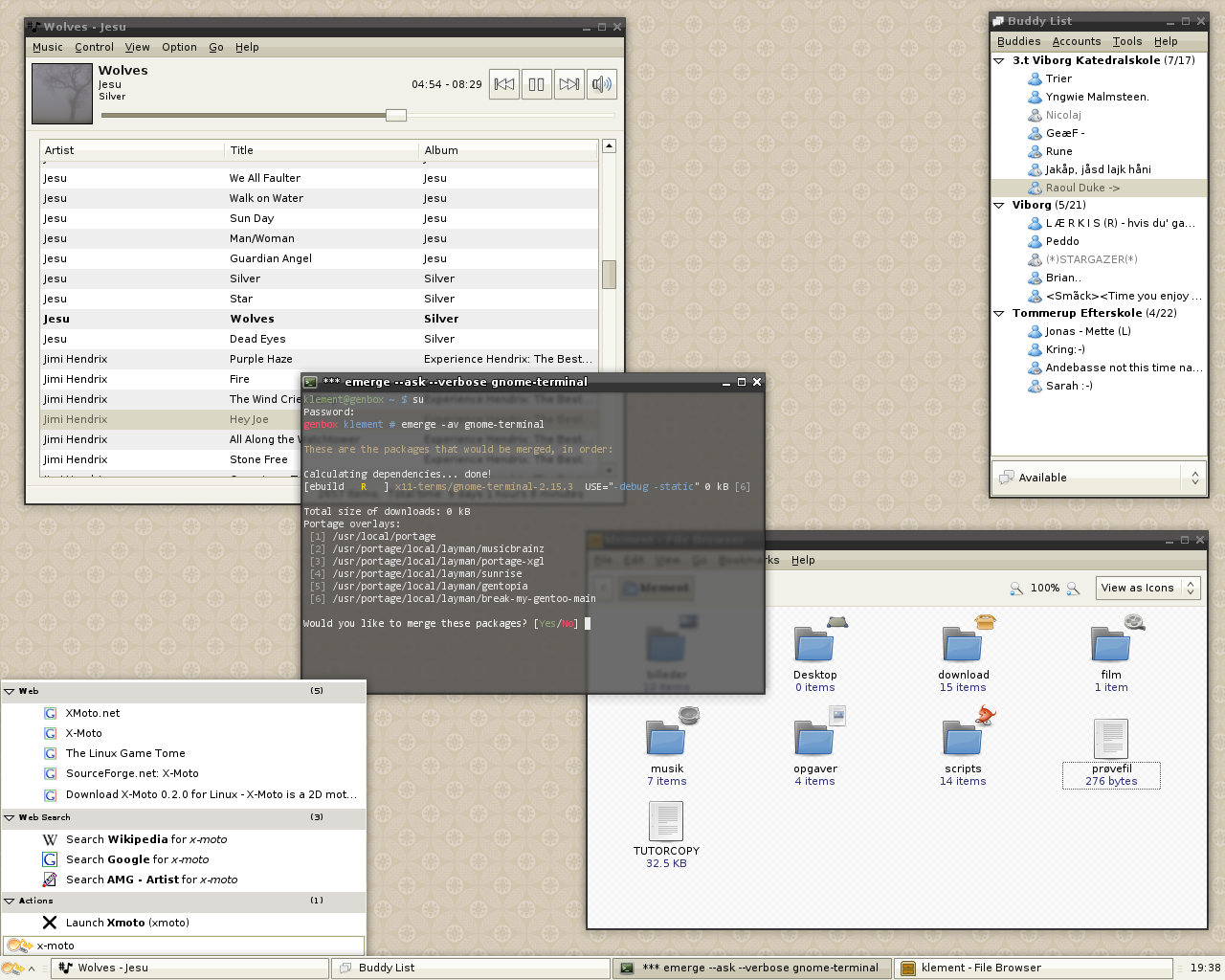Open the Control menu in music player
This screenshot has width=1225, height=980.
94,47
